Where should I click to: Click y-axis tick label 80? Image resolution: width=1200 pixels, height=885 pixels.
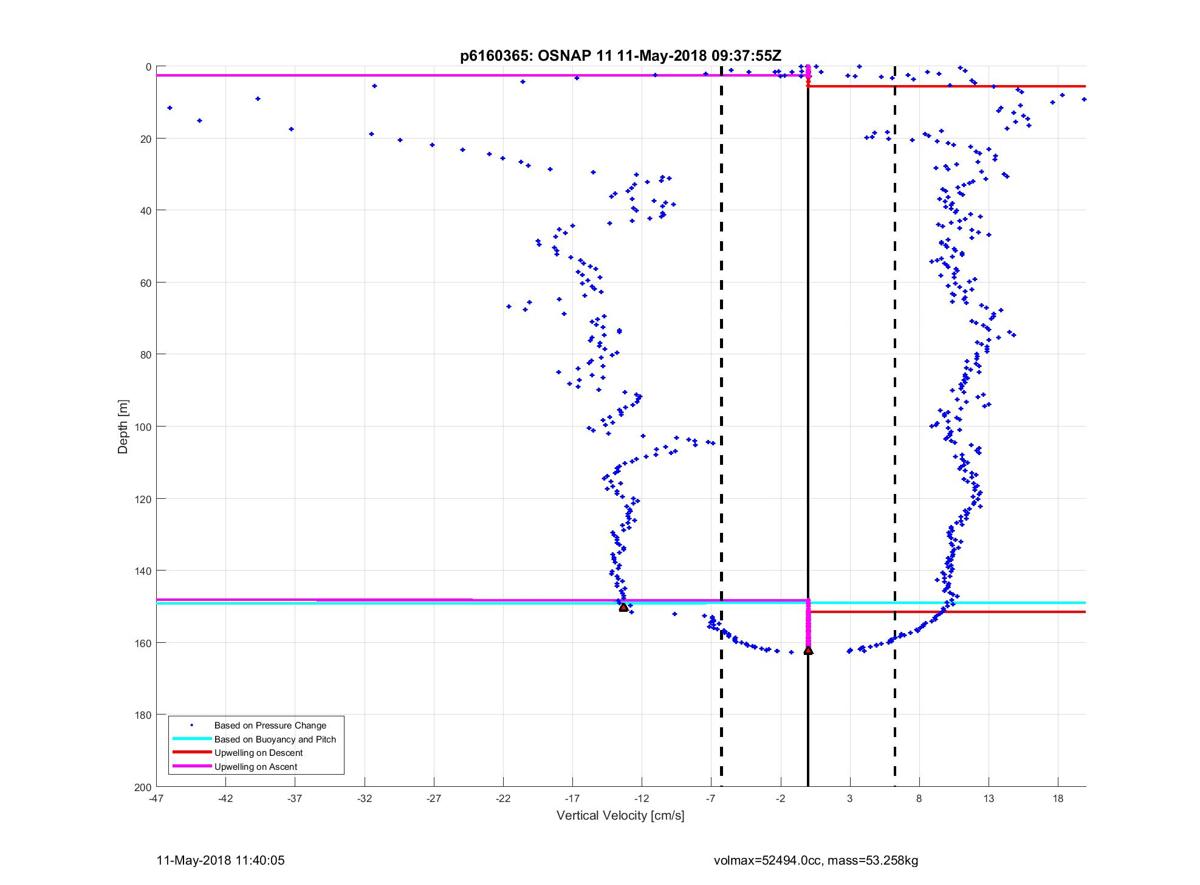point(145,355)
